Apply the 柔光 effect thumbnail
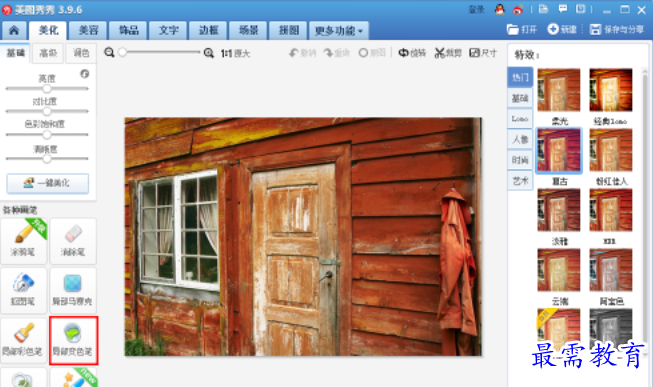The image size is (653, 387). point(559,90)
